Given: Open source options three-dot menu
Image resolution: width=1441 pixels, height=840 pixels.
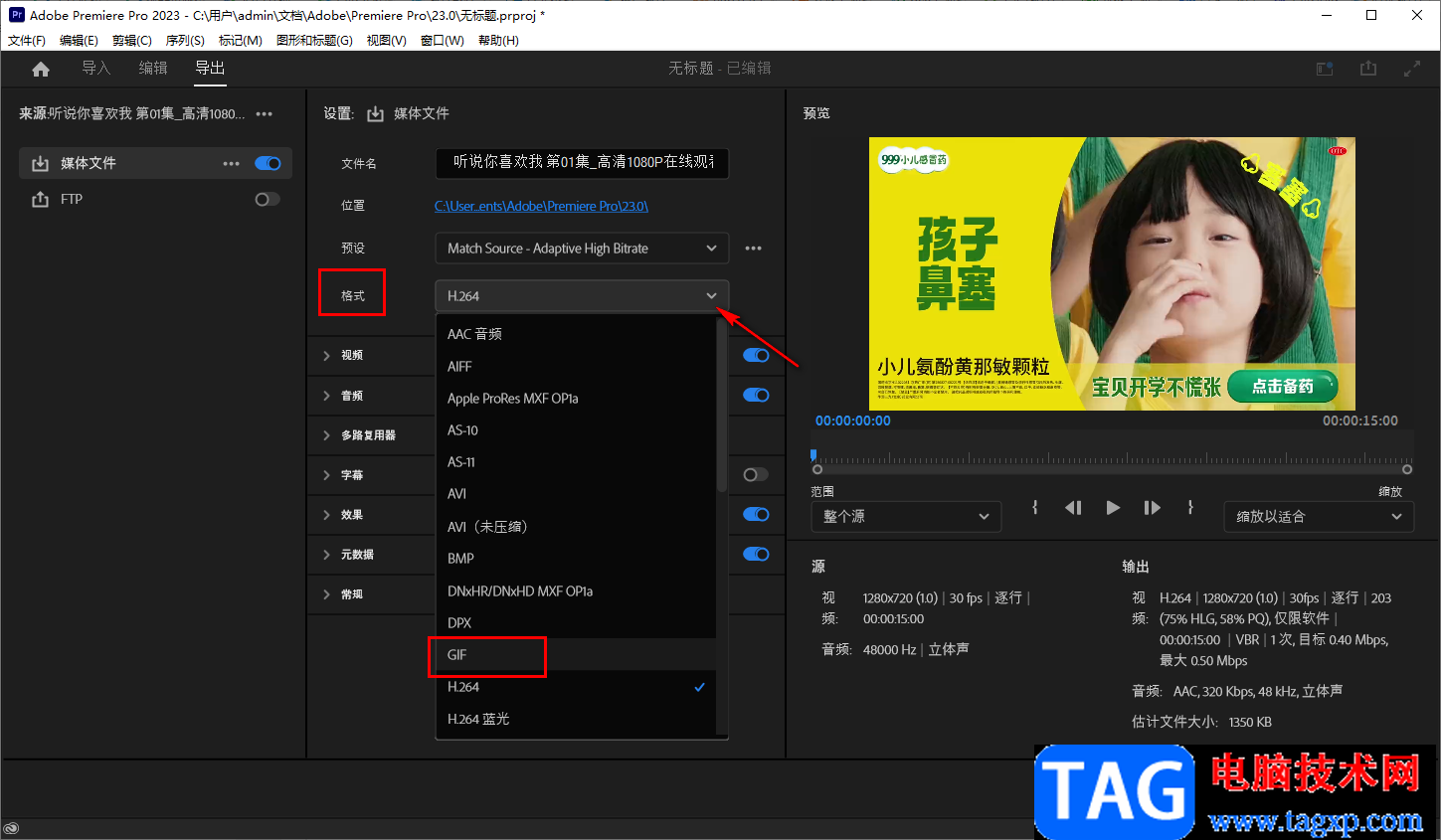Looking at the screenshot, I should [x=264, y=114].
